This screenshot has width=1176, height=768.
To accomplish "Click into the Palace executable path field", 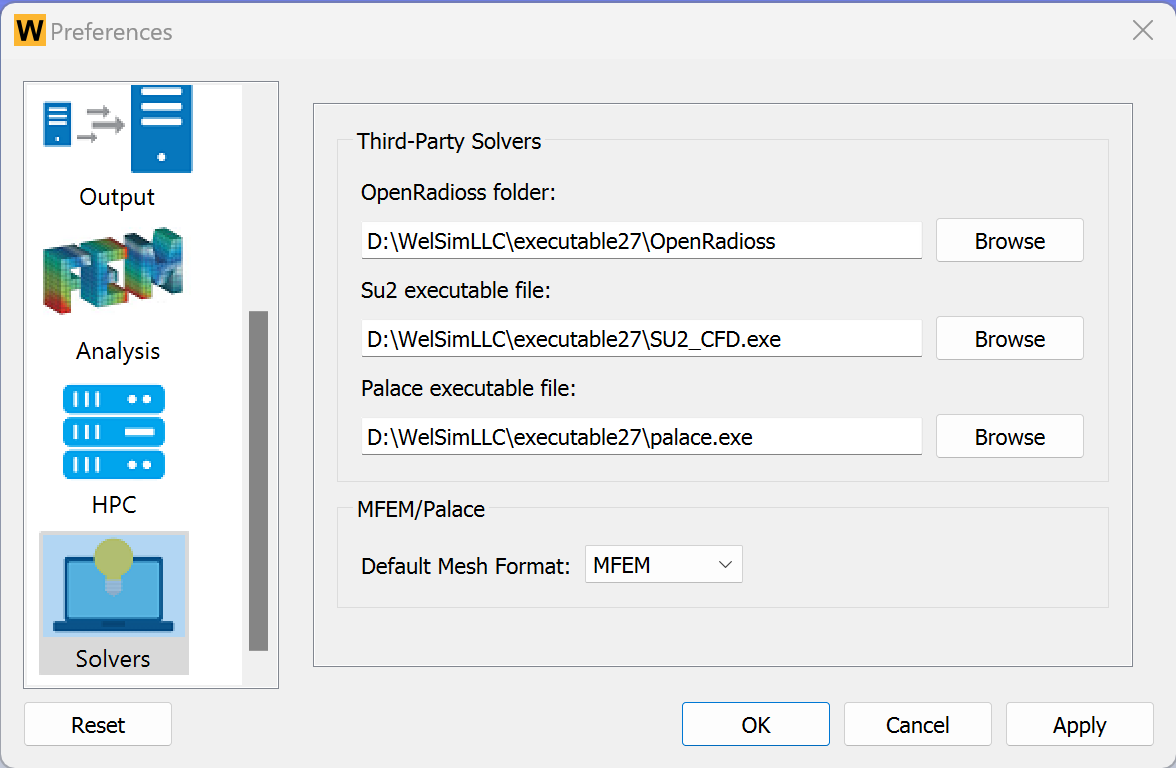I will tap(641, 437).
